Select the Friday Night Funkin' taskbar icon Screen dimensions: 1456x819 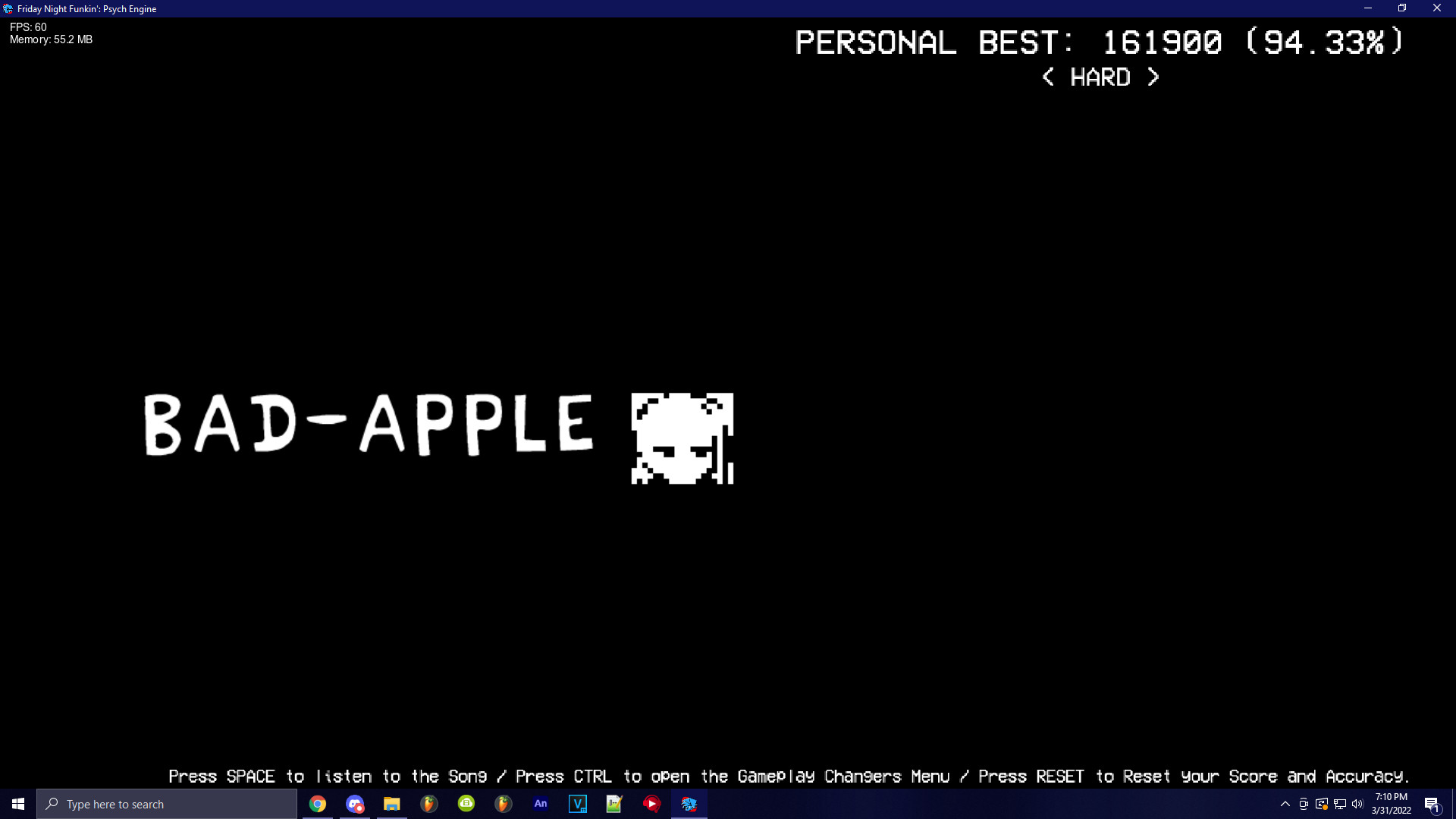pos(689,804)
